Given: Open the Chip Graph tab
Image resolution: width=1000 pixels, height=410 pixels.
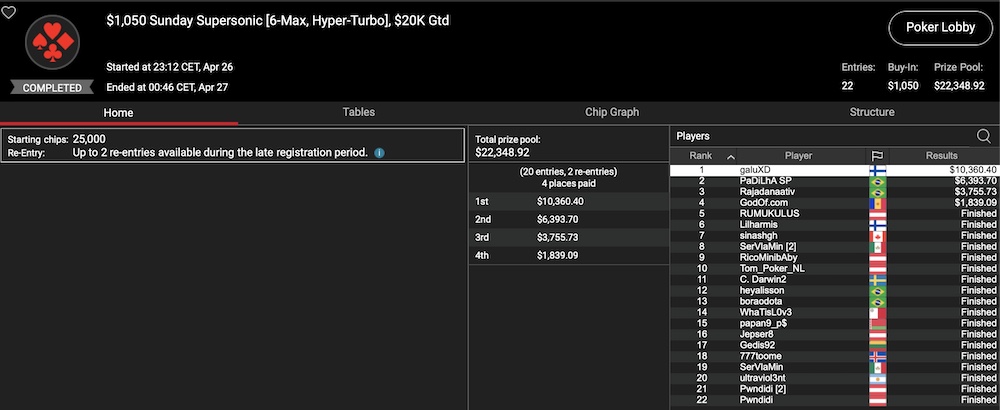Looking at the screenshot, I should click(x=612, y=113).
